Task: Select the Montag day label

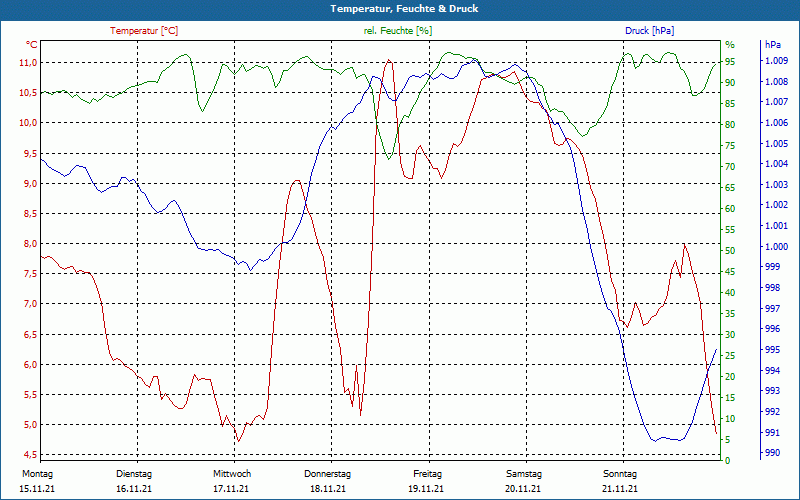Action: 38,474
